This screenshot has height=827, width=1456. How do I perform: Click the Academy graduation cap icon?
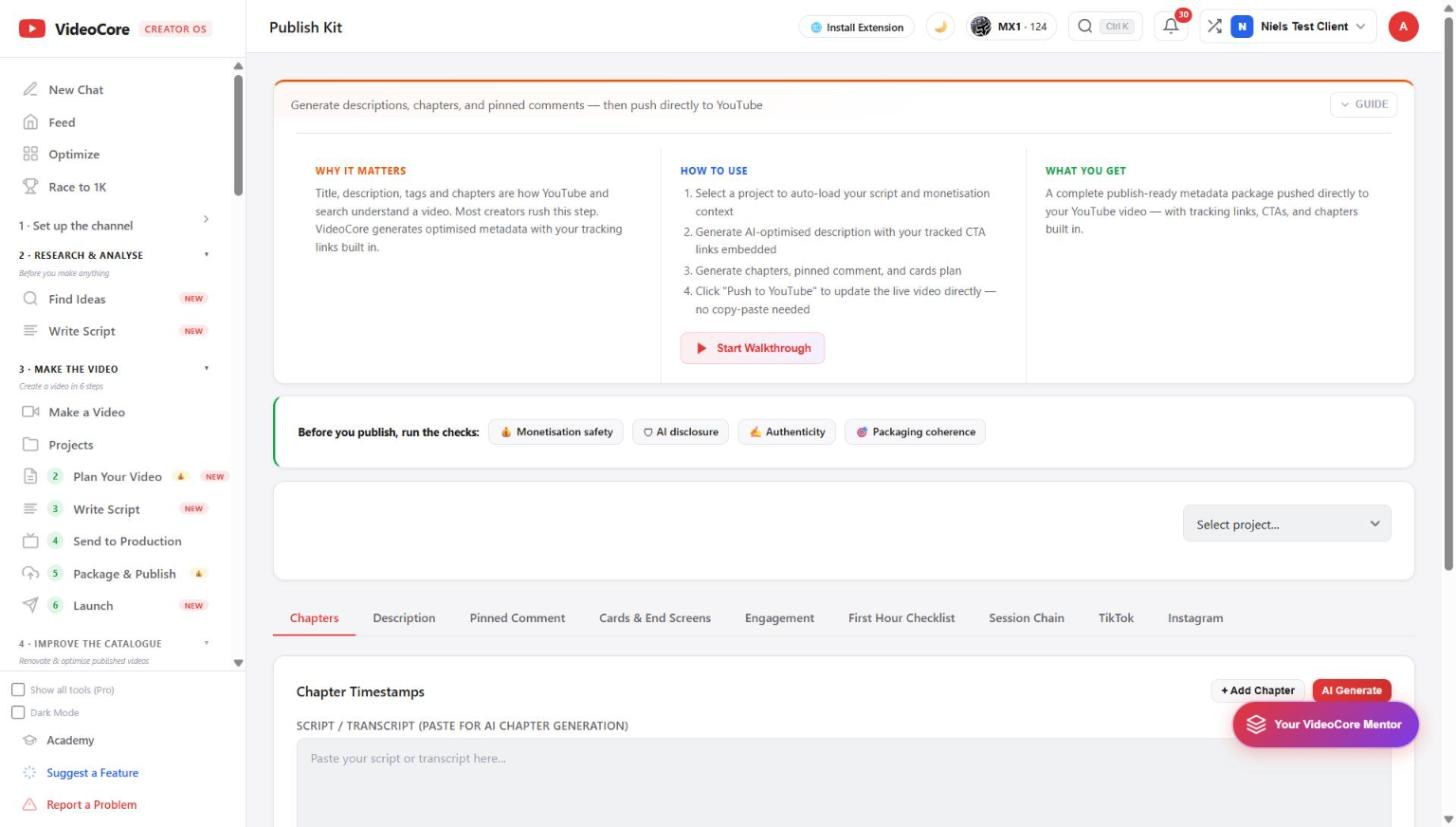30,740
